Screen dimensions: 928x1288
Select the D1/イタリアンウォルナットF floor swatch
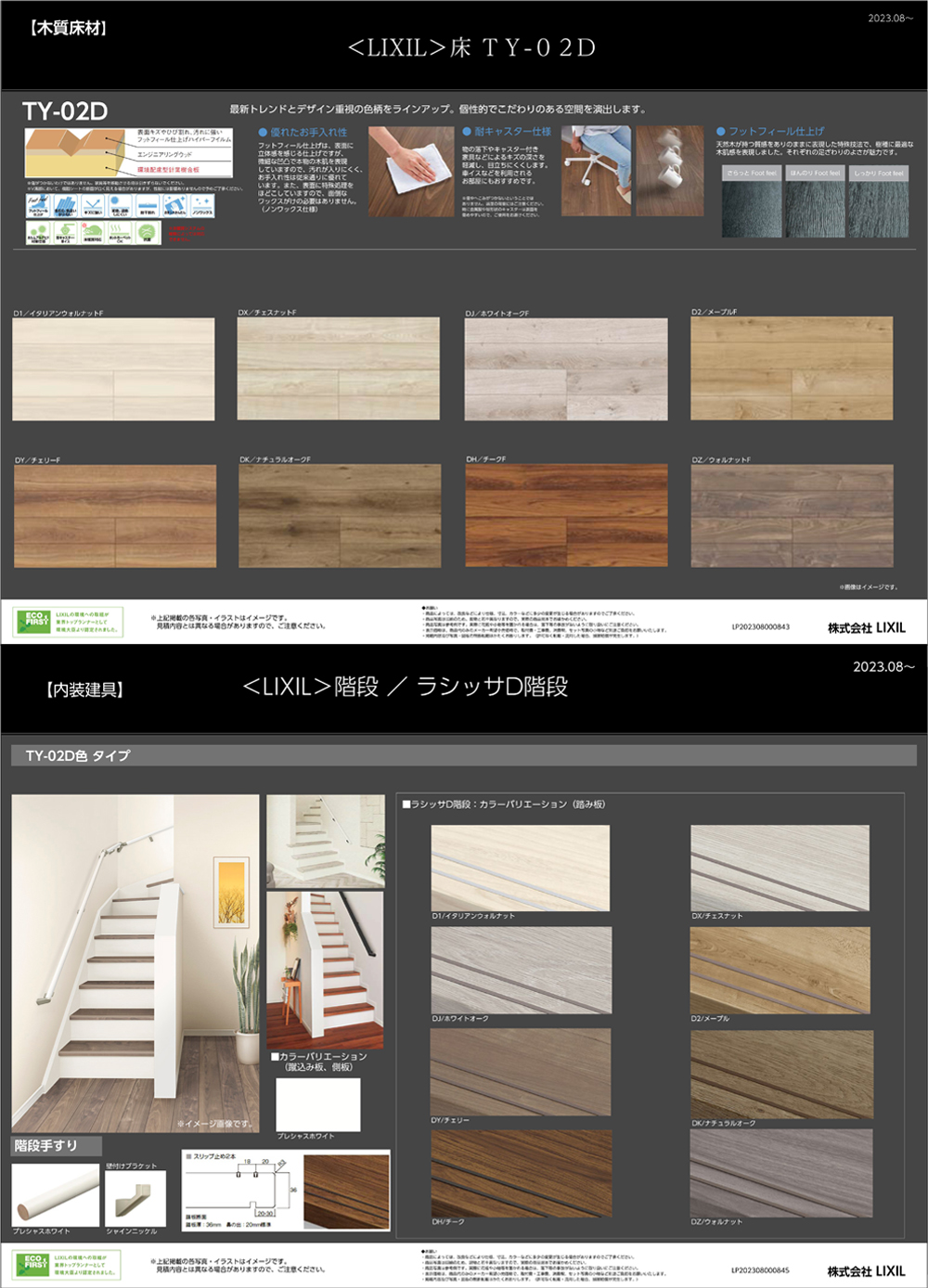(113, 369)
